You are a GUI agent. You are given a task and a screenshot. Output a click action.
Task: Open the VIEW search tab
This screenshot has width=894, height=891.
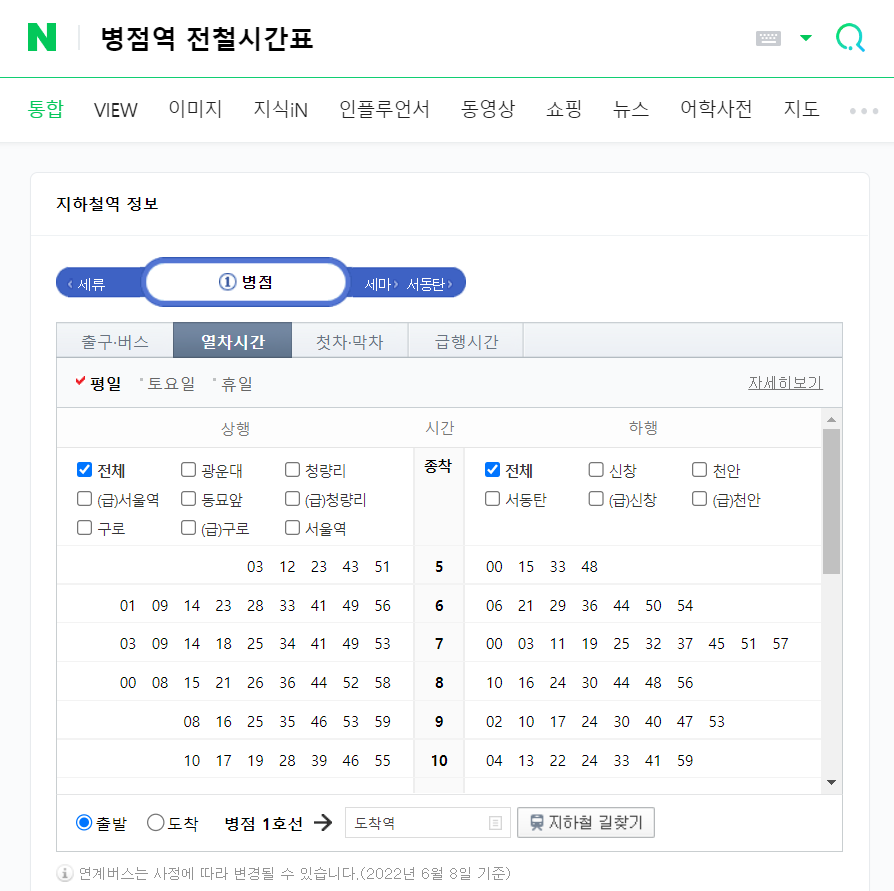click(116, 109)
